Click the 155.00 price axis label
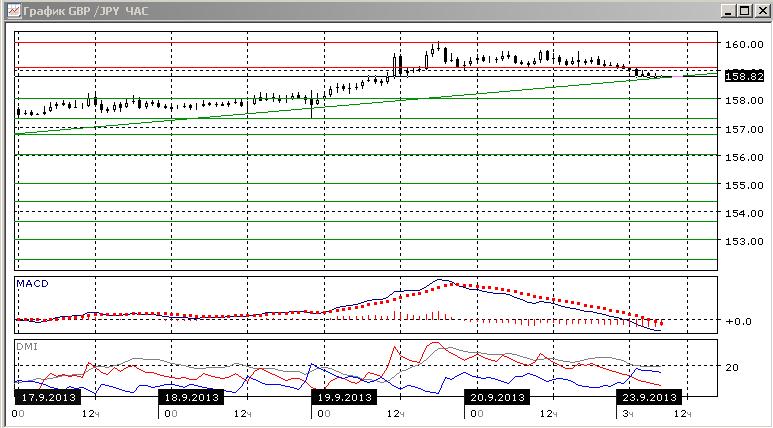 click(744, 185)
